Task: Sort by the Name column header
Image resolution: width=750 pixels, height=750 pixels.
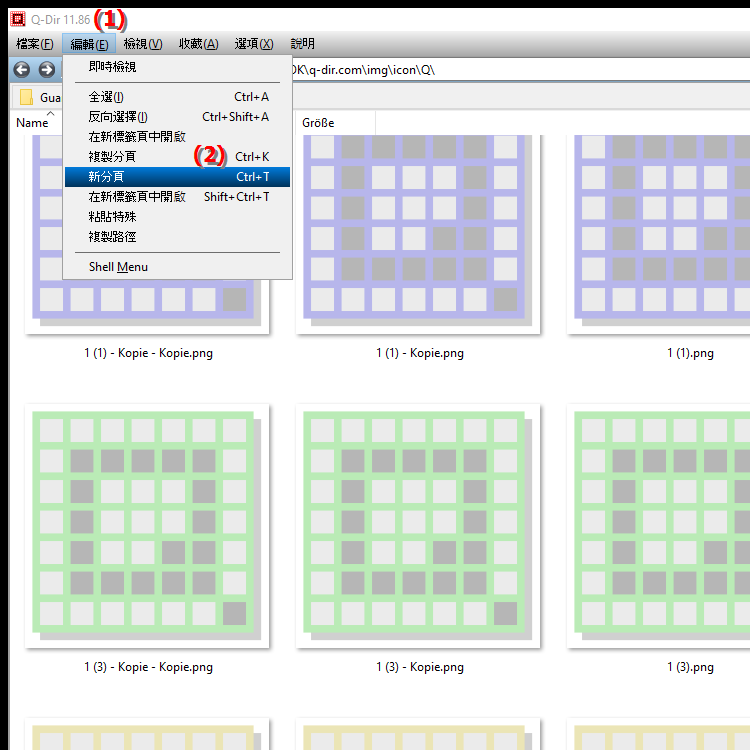Action: (x=32, y=123)
